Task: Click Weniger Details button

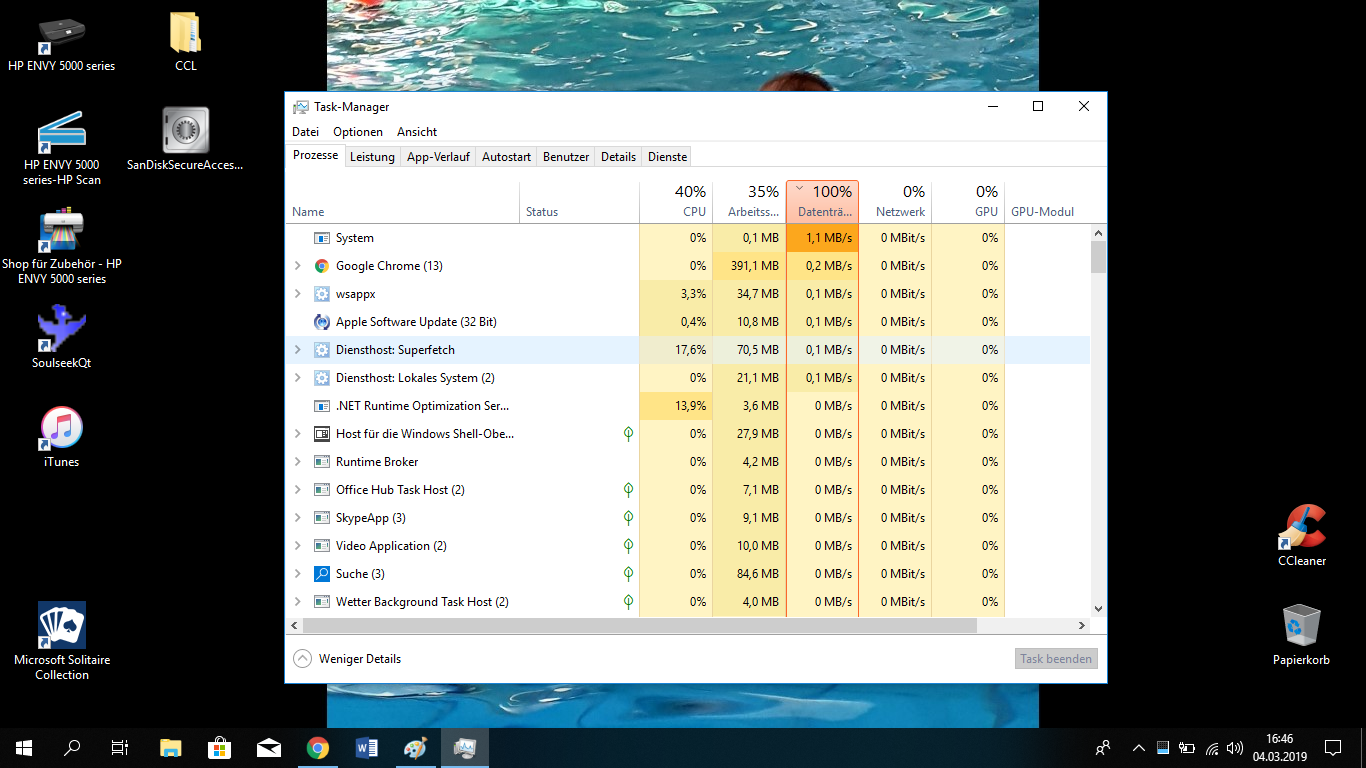Action: pos(347,659)
